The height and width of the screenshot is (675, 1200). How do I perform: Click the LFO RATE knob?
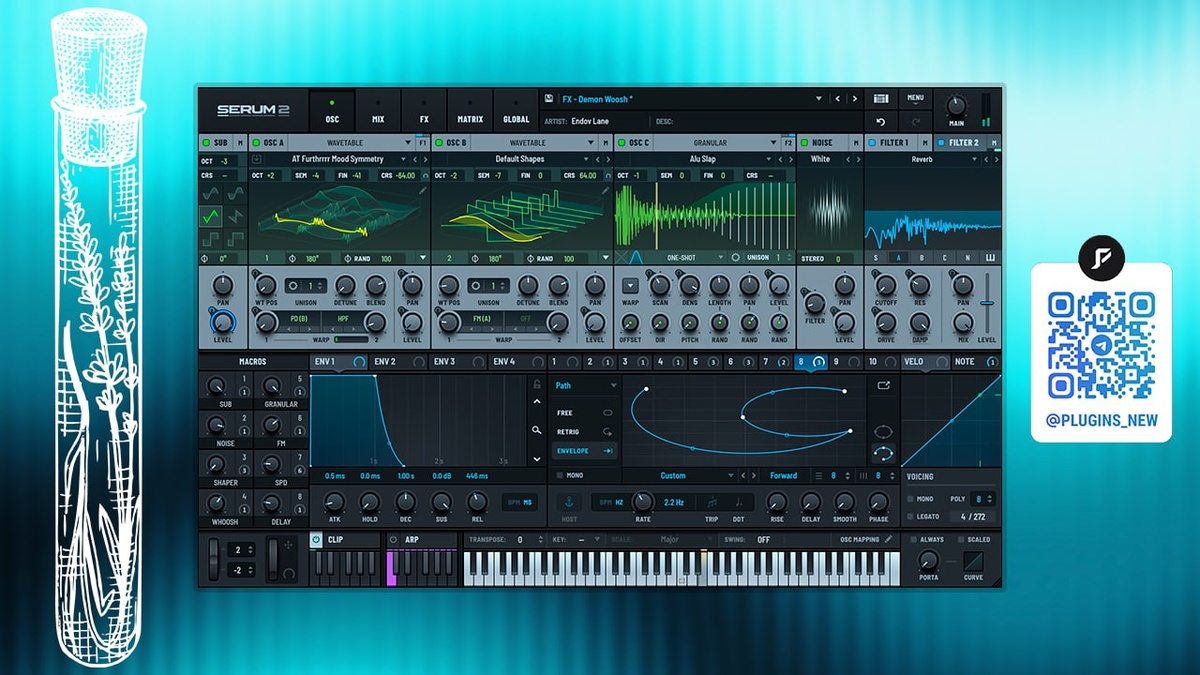click(643, 501)
